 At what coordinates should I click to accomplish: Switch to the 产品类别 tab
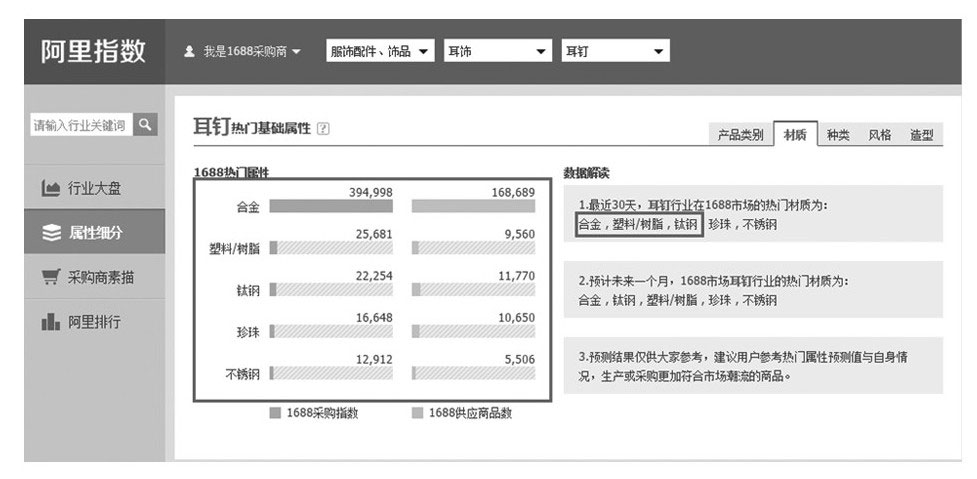click(740, 135)
